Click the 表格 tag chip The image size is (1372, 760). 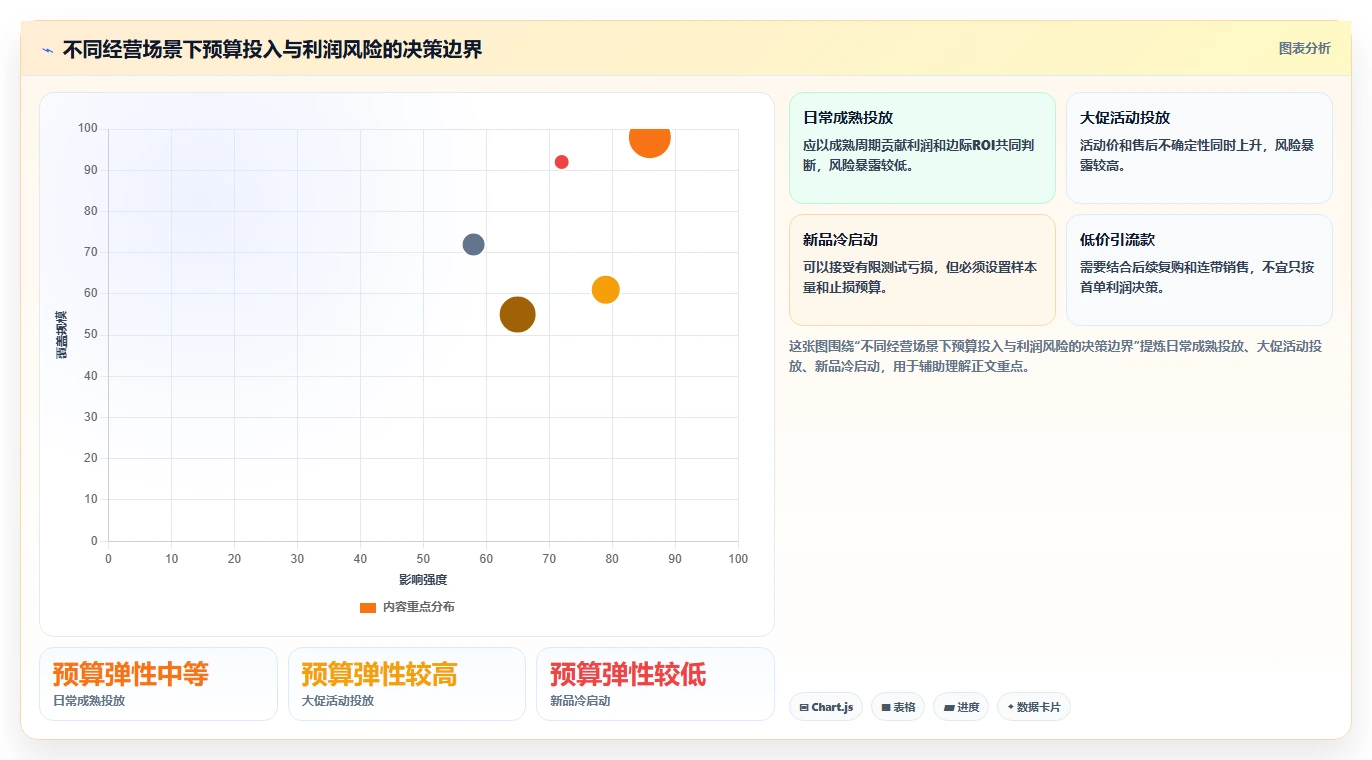pyautogui.click(x=898, y=707)
